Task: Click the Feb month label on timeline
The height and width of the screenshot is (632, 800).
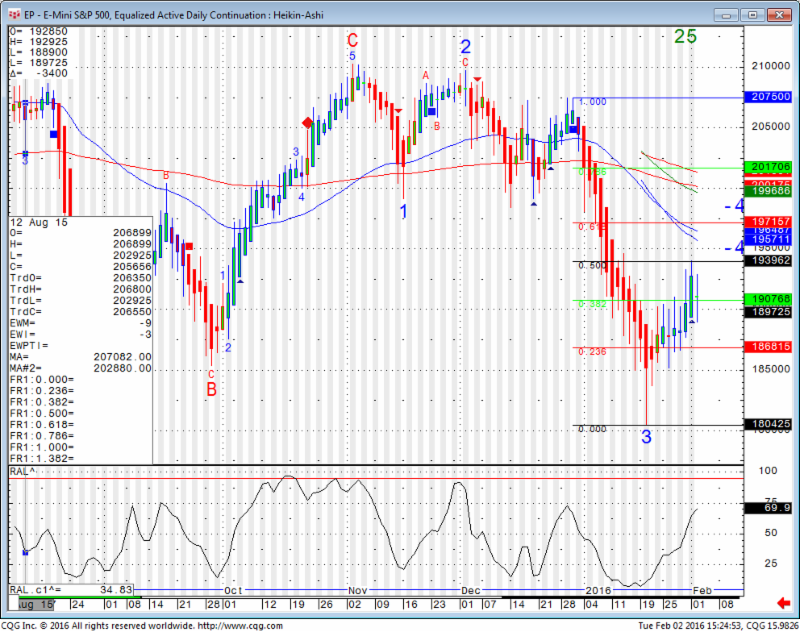Action: click(702, 591)
